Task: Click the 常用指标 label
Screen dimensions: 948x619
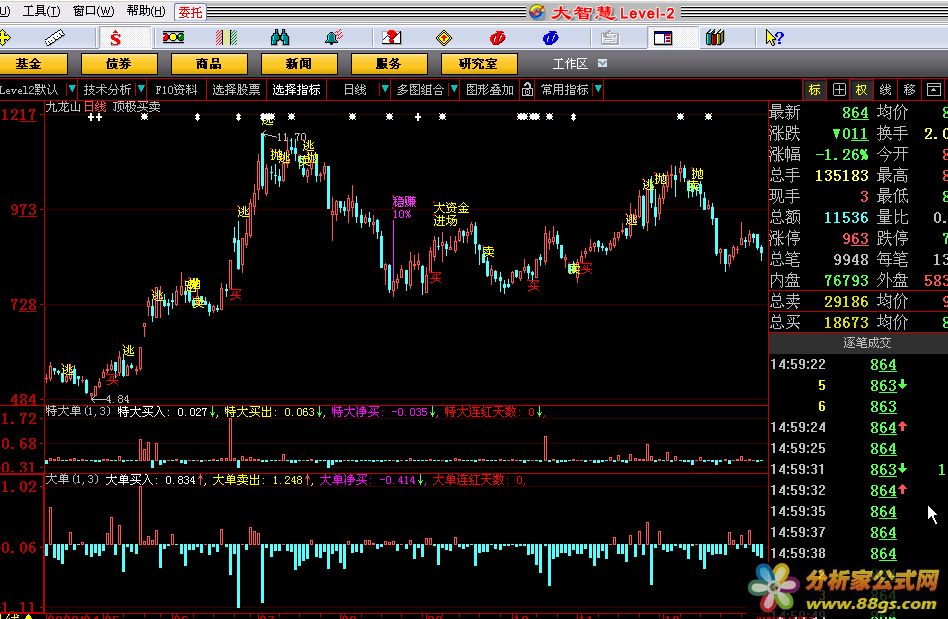Action: pyautogui.click(x=565, y=89)
